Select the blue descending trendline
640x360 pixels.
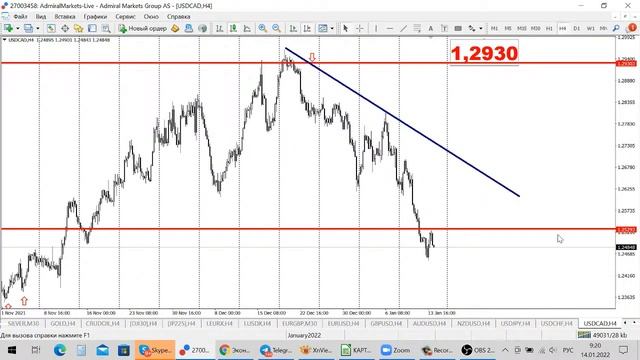[x=402, y=122]
